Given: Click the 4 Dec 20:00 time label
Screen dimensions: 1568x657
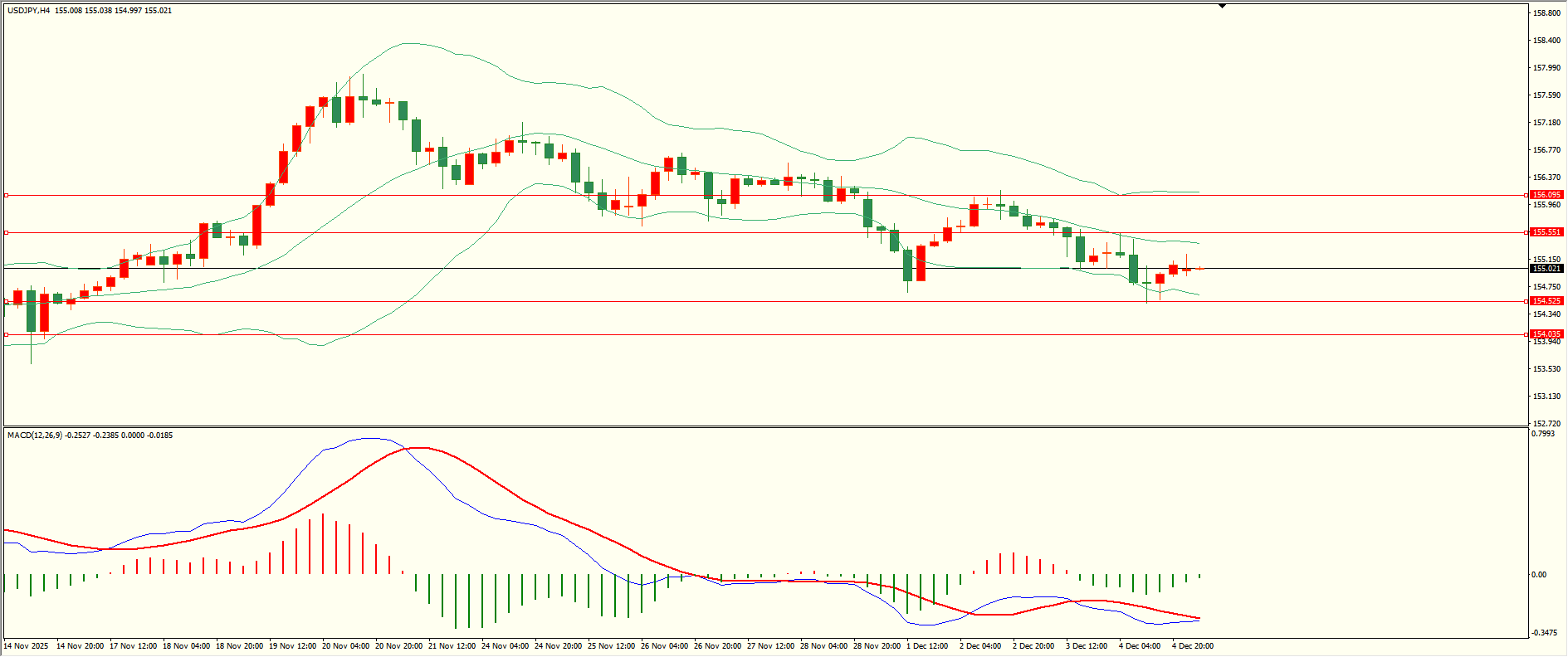Looking at the screenshot, I should (1193, 646).
